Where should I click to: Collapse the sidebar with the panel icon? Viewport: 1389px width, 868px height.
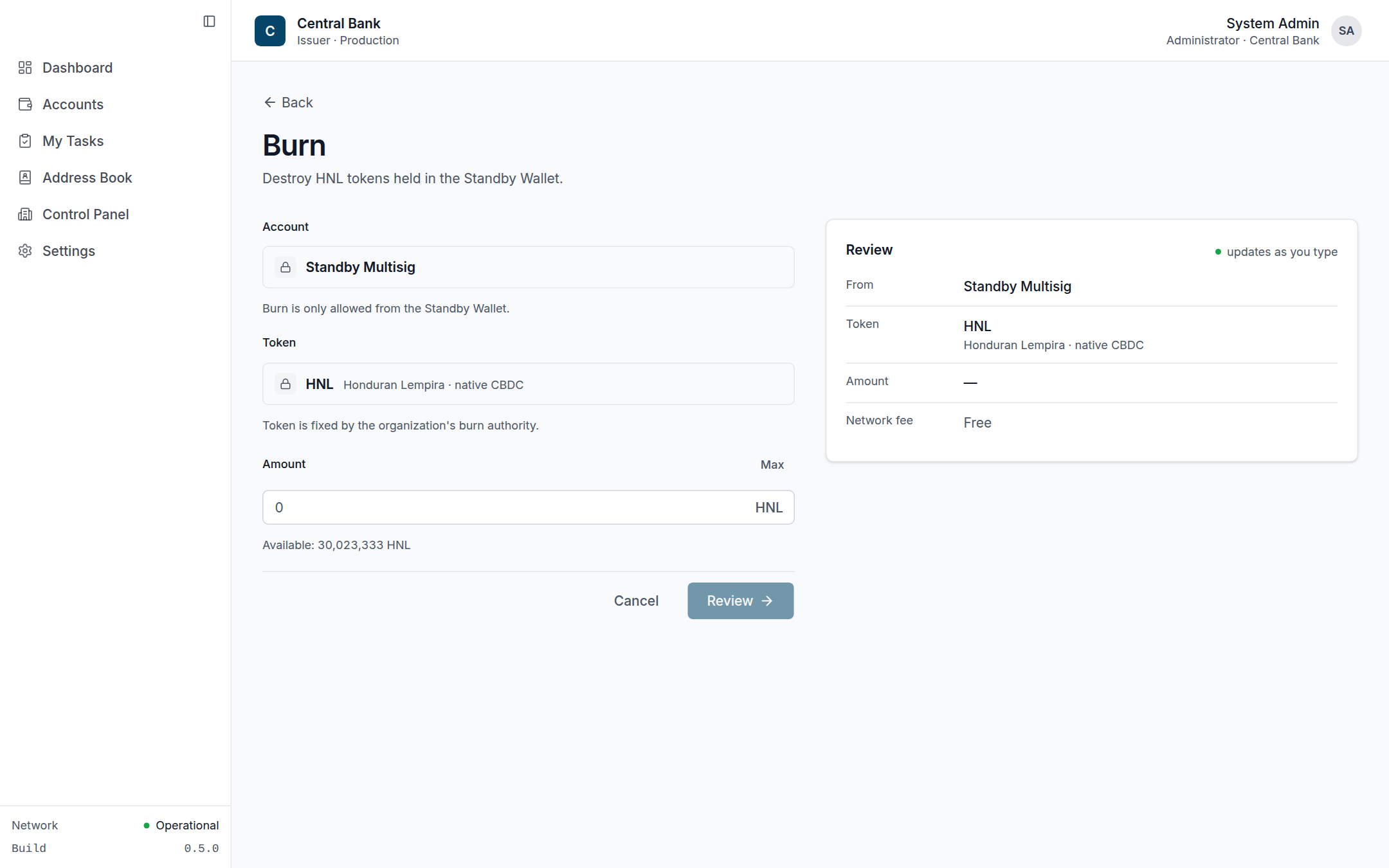[209, 21]
